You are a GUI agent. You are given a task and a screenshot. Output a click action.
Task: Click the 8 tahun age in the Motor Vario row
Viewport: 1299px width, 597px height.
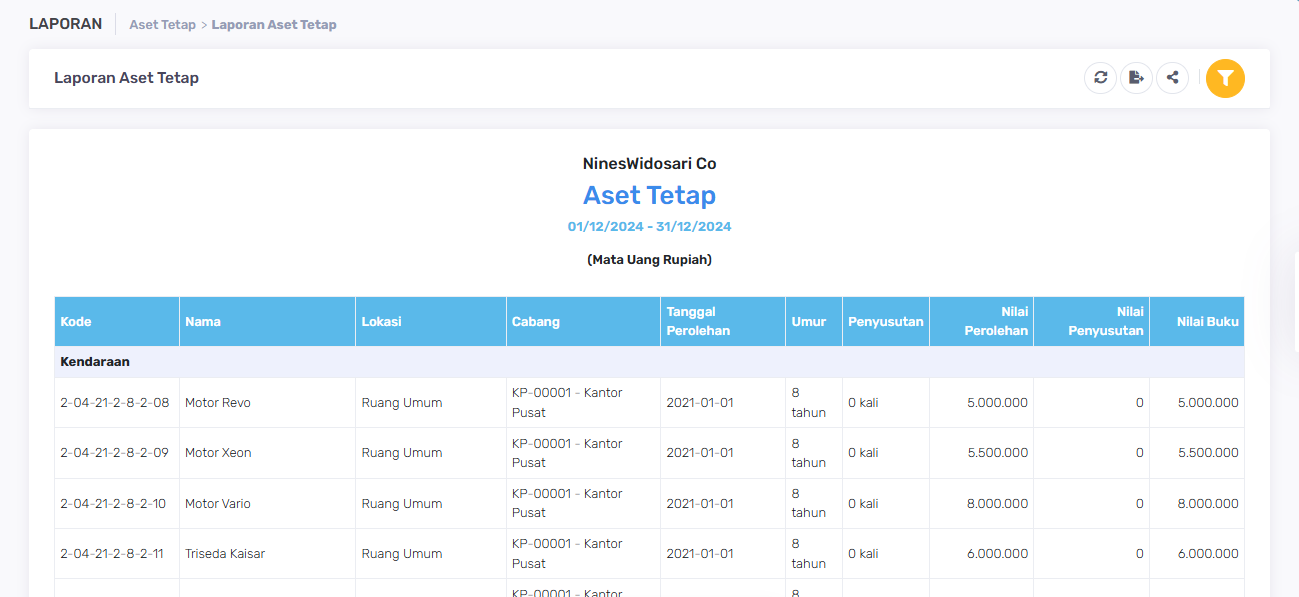coord(809,503)
